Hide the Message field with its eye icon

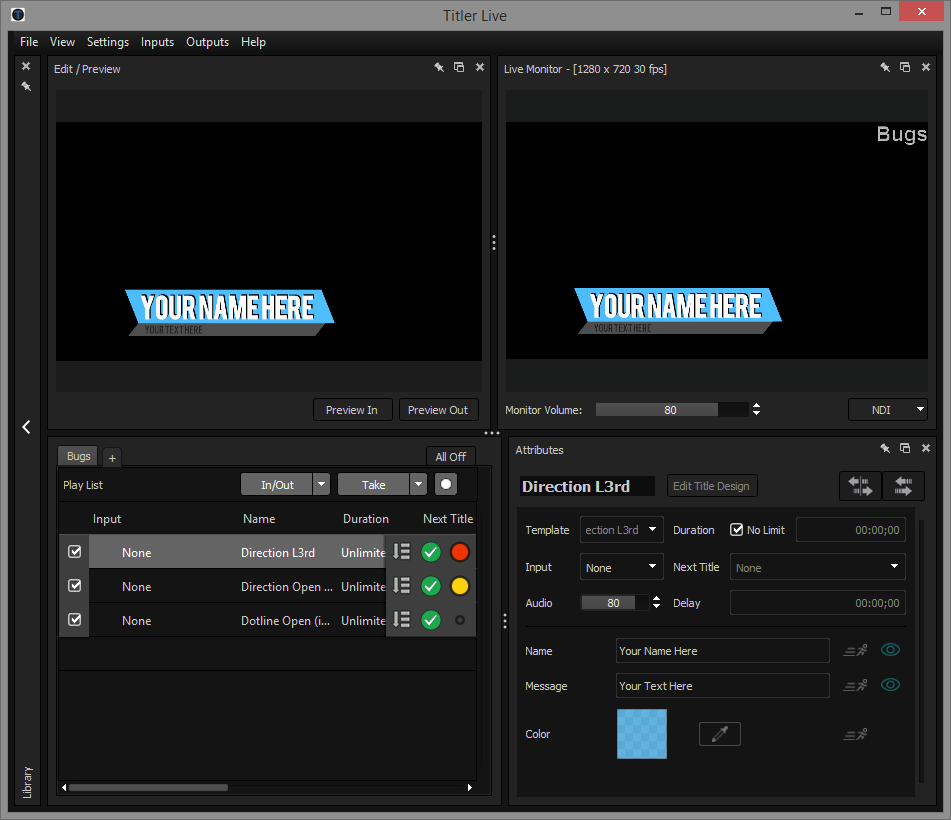pyautogui.click(x=890, y=685)
